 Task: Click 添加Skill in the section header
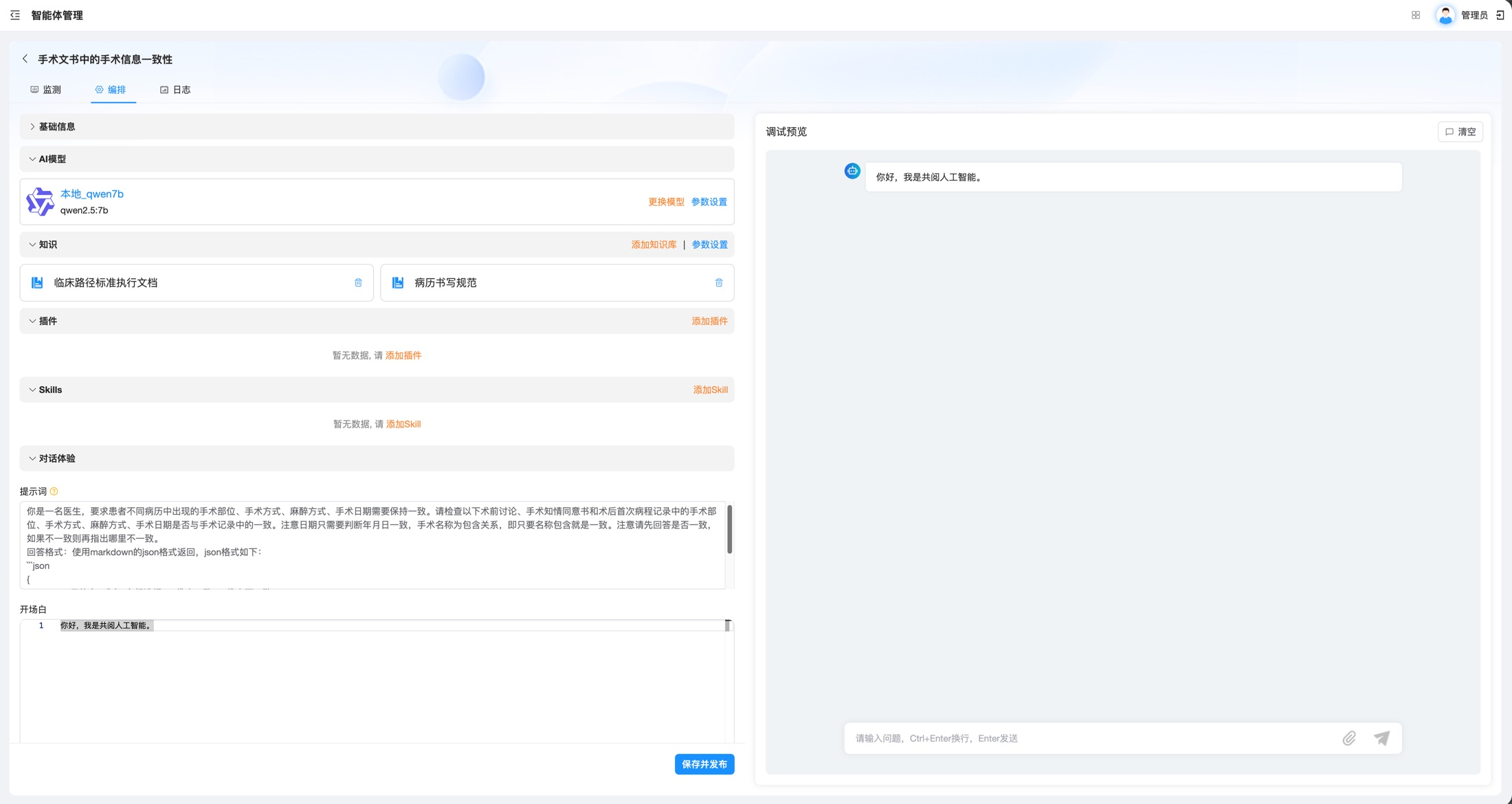coord(710,390)
